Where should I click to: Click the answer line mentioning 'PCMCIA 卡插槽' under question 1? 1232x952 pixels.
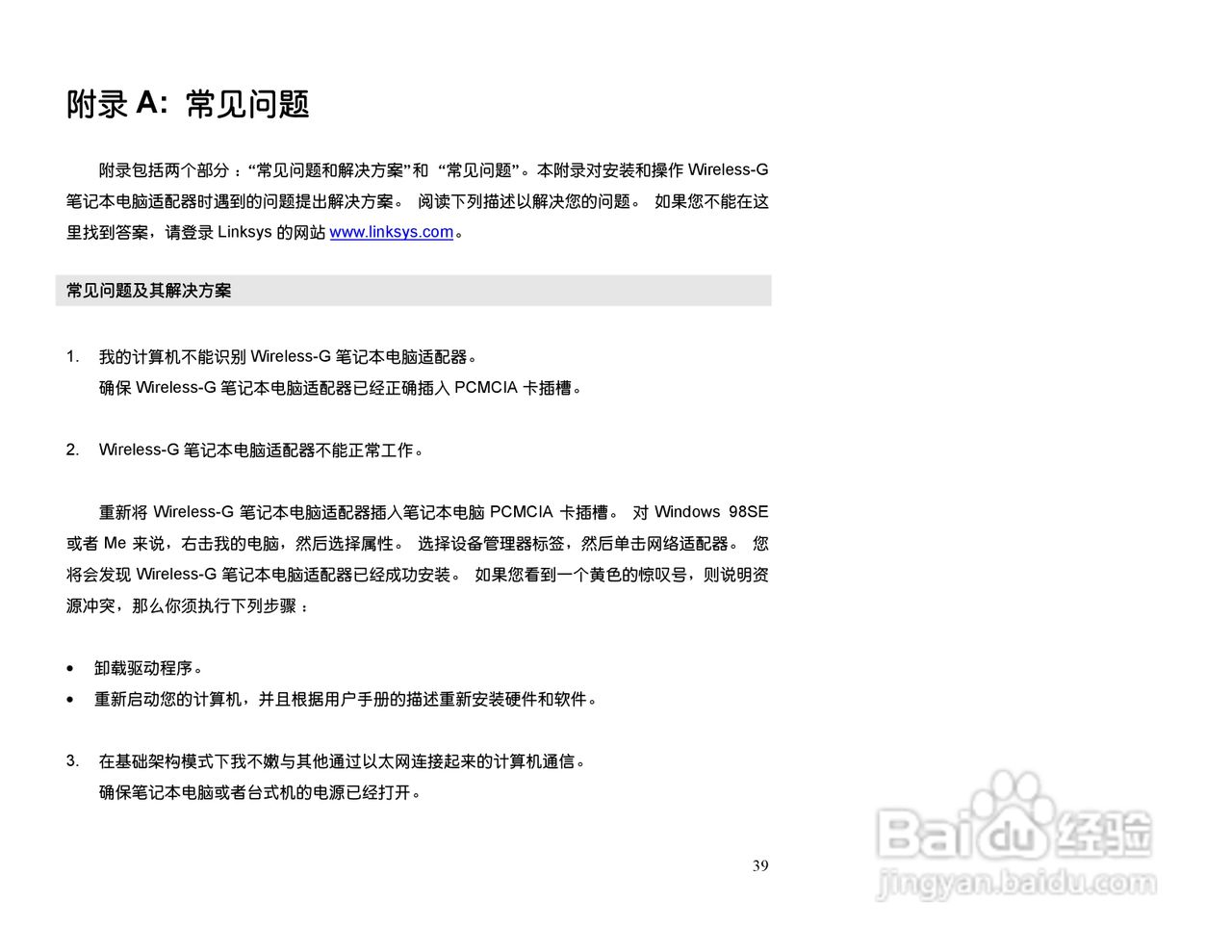coord(341,388)
